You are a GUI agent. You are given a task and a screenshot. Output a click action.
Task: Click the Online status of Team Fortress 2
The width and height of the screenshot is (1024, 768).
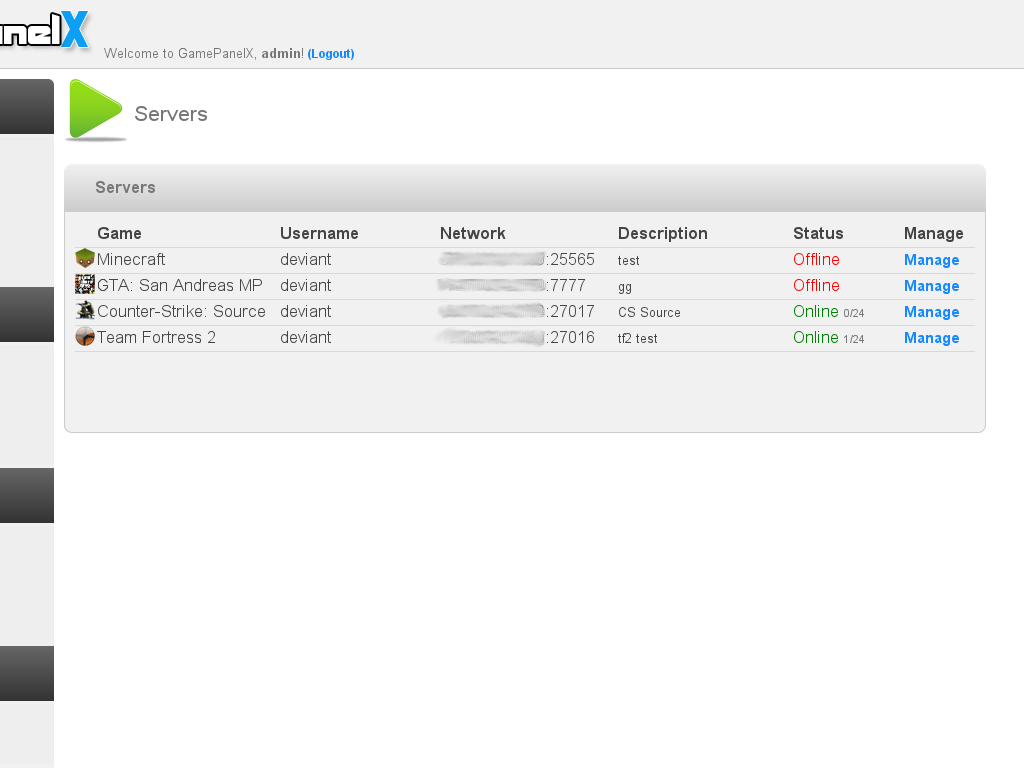[x=816, y=338]
